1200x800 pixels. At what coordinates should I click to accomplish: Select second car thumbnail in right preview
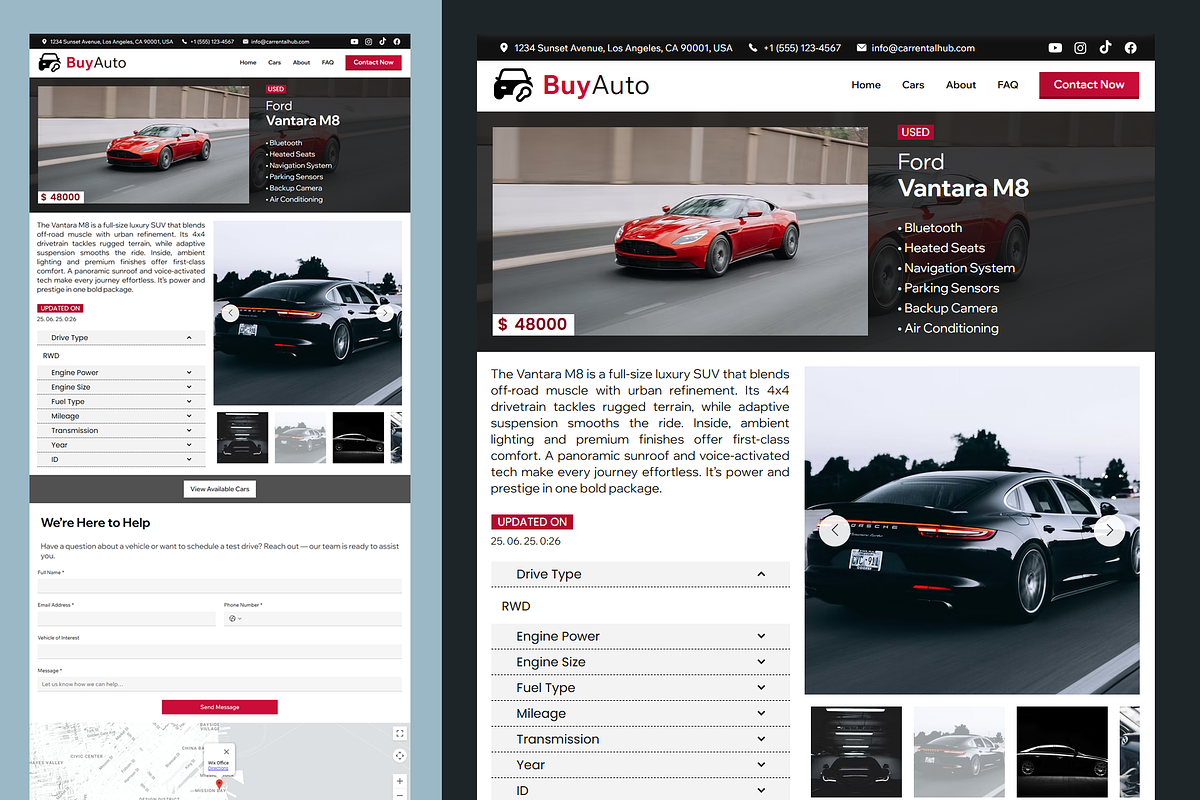click(x=959, y=752)
